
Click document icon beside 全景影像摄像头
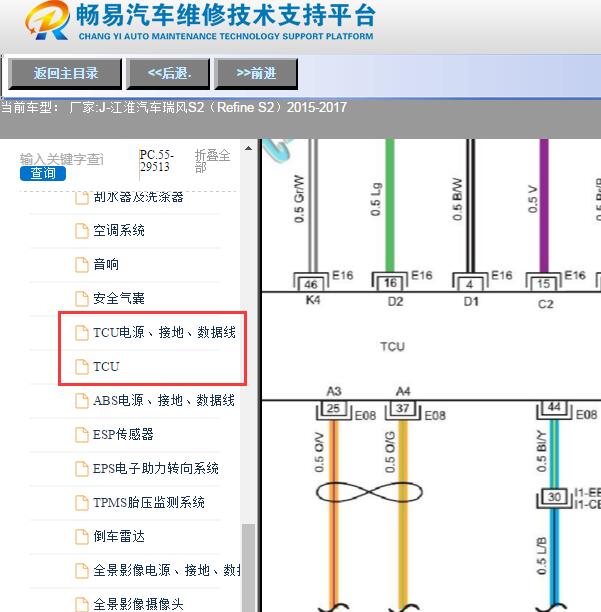(x=82, y=604)
